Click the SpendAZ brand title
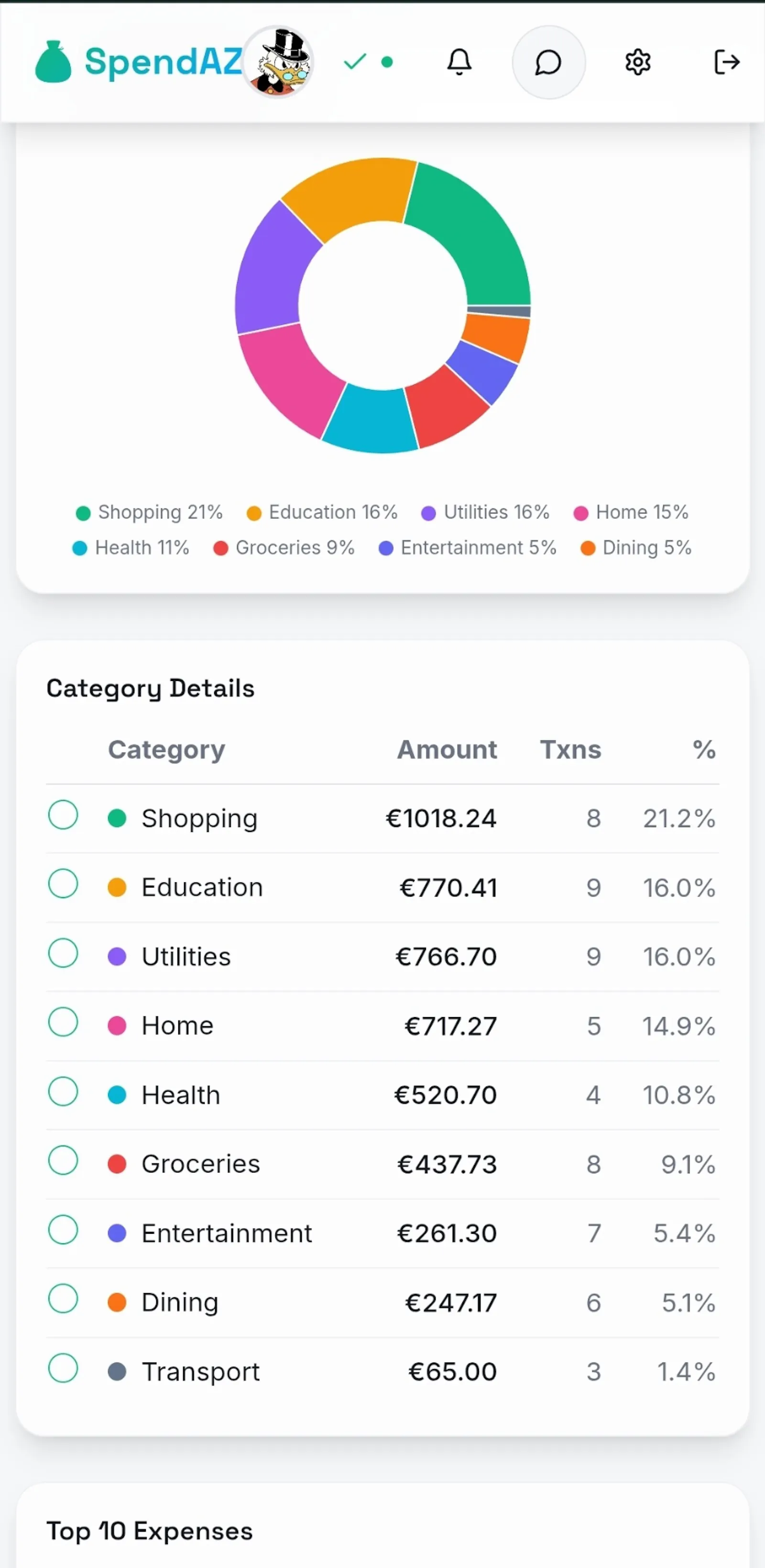 163,62
